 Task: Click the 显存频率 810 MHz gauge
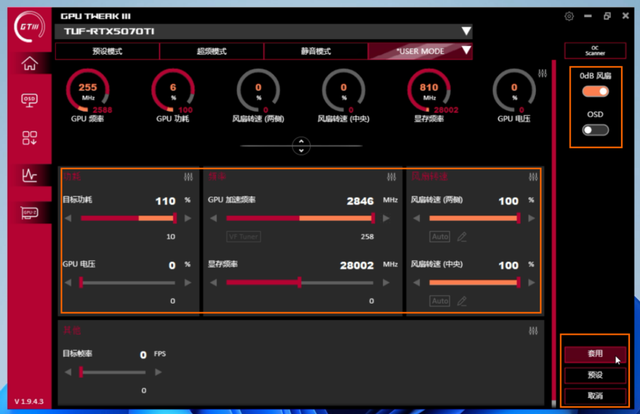tap(429, 91)
